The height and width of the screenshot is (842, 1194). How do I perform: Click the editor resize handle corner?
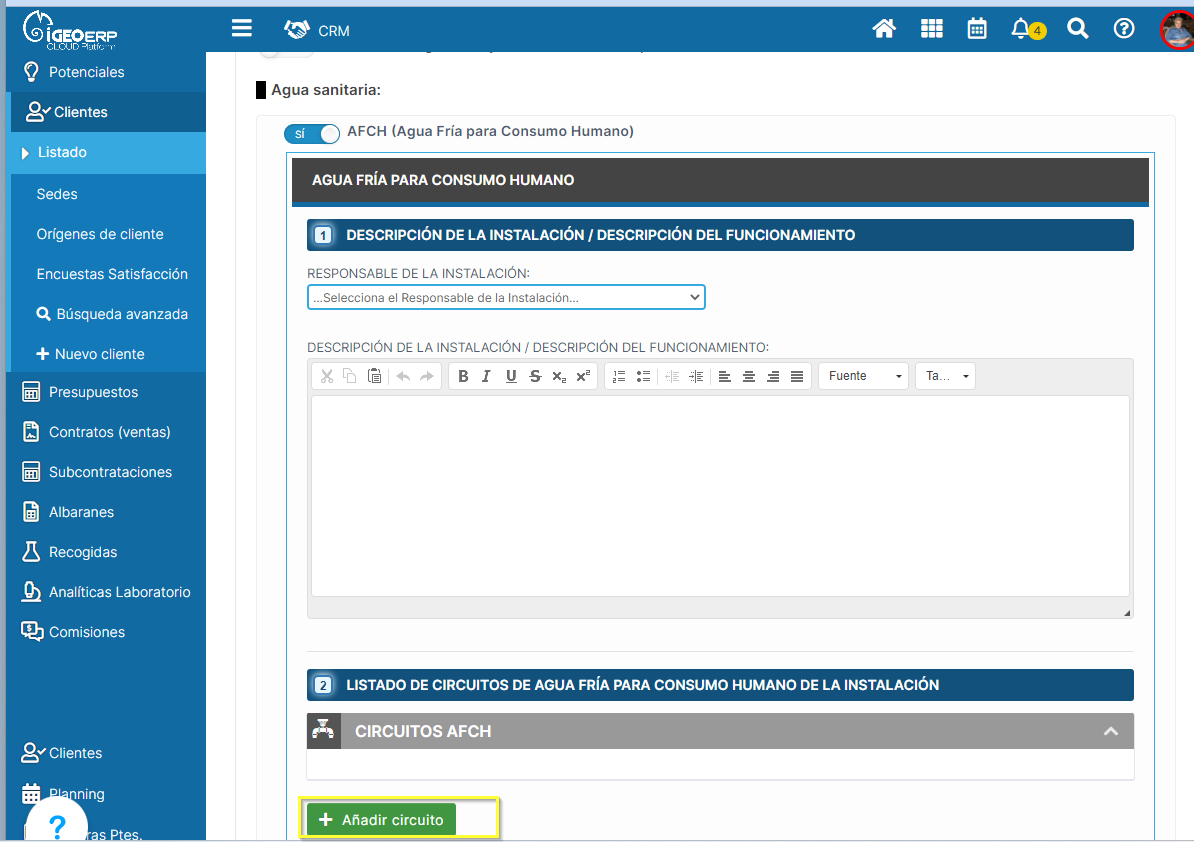pos(1127,612)
